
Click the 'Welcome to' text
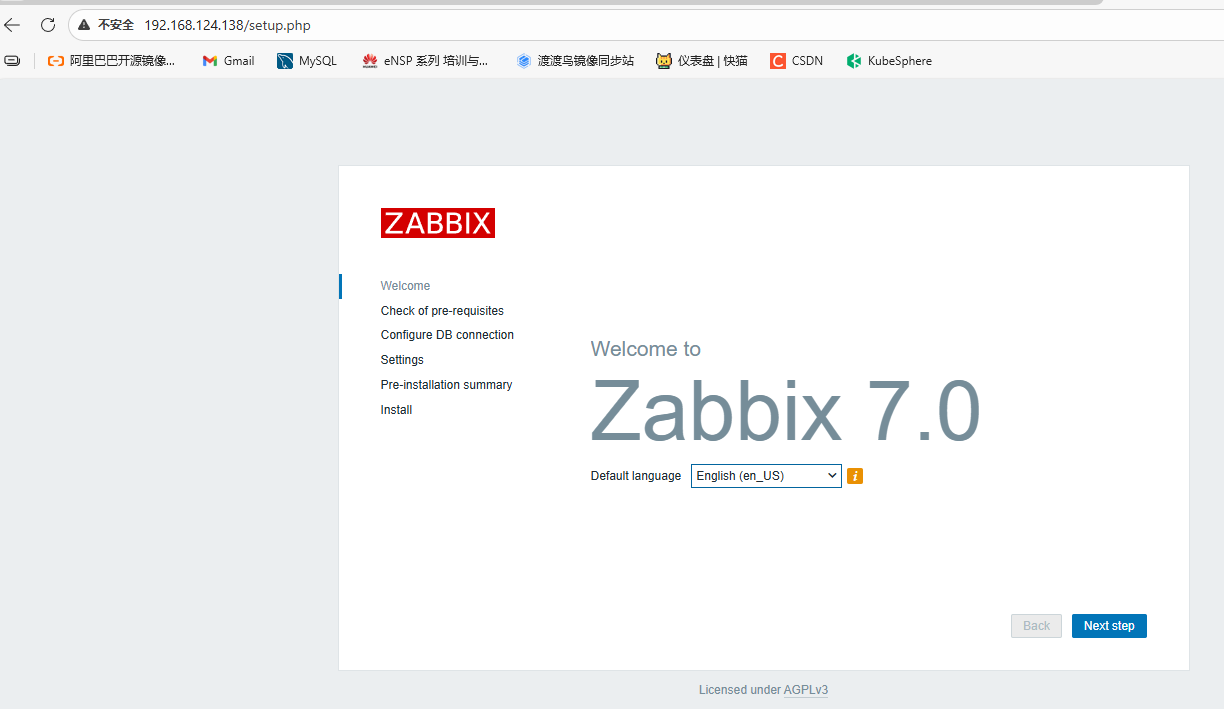[646, 349]
